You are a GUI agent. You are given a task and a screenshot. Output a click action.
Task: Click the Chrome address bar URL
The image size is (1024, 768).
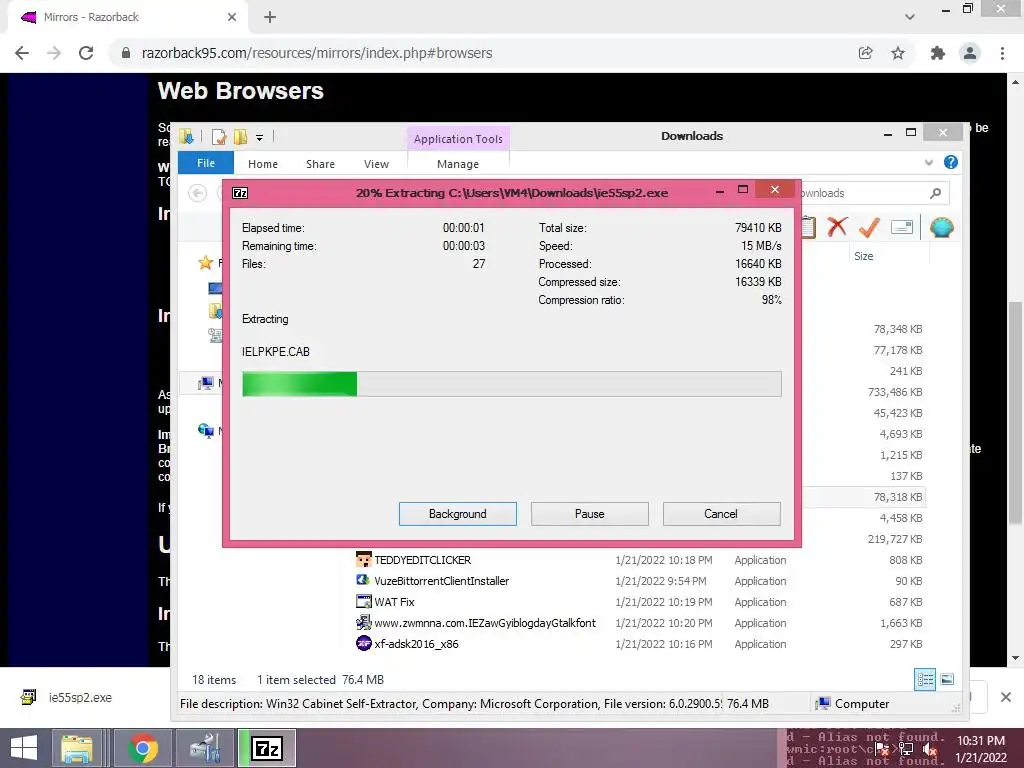(317, 53)
